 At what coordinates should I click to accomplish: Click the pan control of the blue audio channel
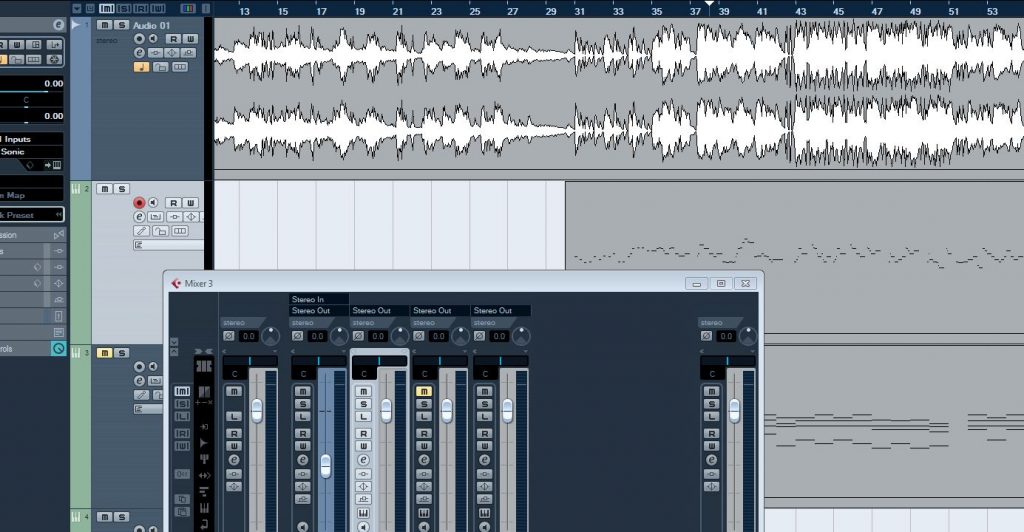pyautogui.click(x=319, y=361)
